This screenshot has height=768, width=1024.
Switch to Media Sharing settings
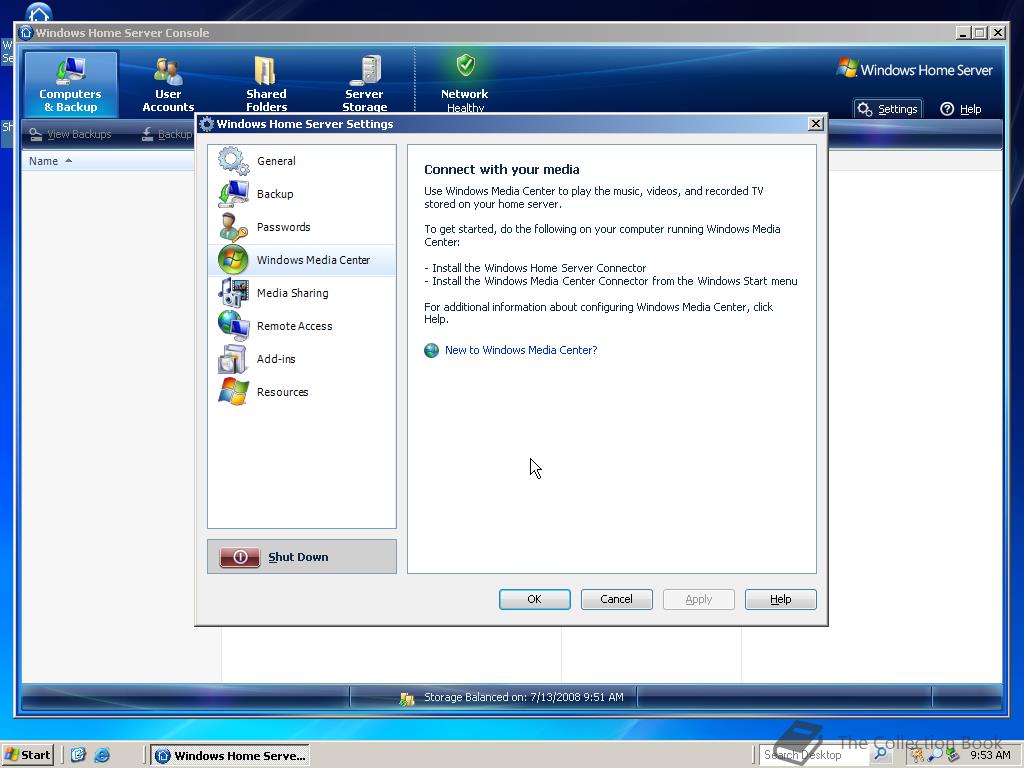294,292
